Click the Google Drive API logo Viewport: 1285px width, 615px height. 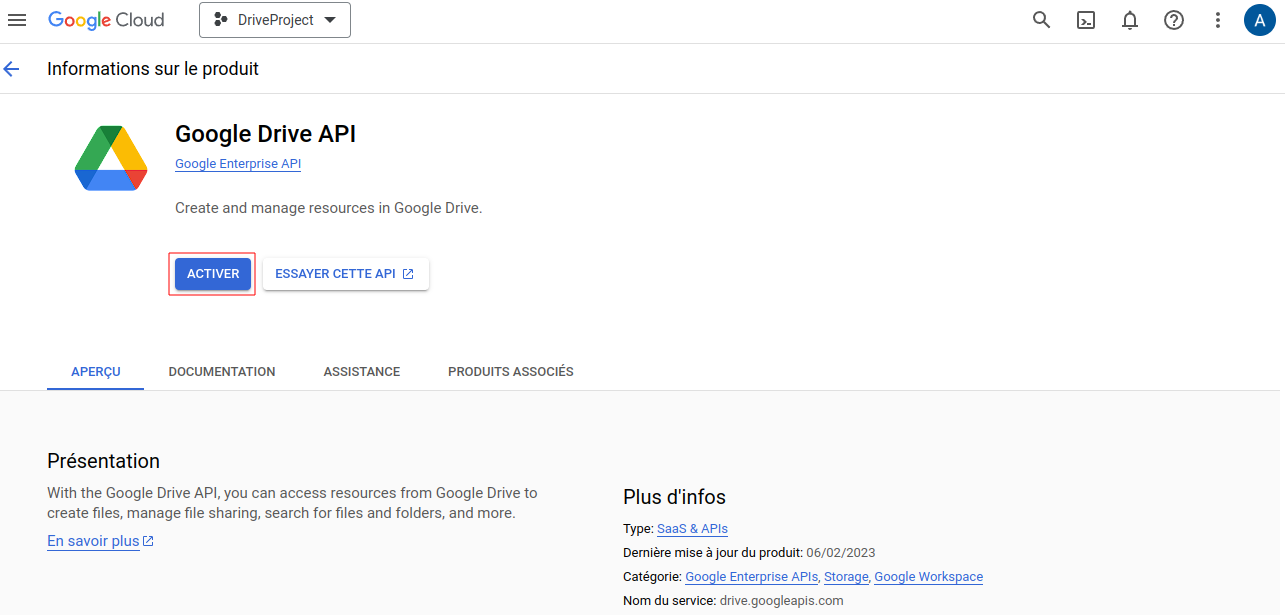[x=110, y=157]
